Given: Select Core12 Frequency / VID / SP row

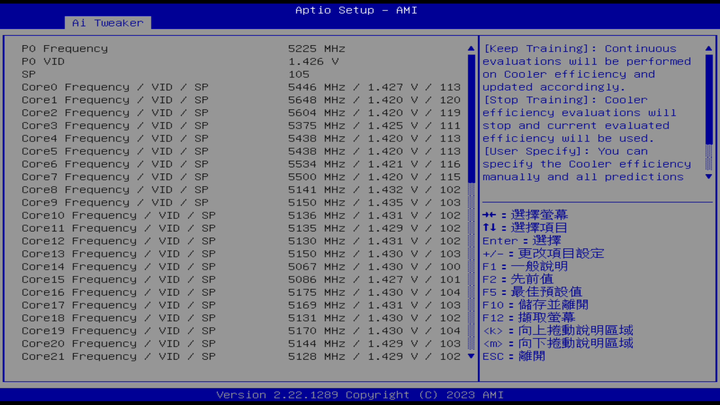Looking at the screenshot, I should coord(241,241).
